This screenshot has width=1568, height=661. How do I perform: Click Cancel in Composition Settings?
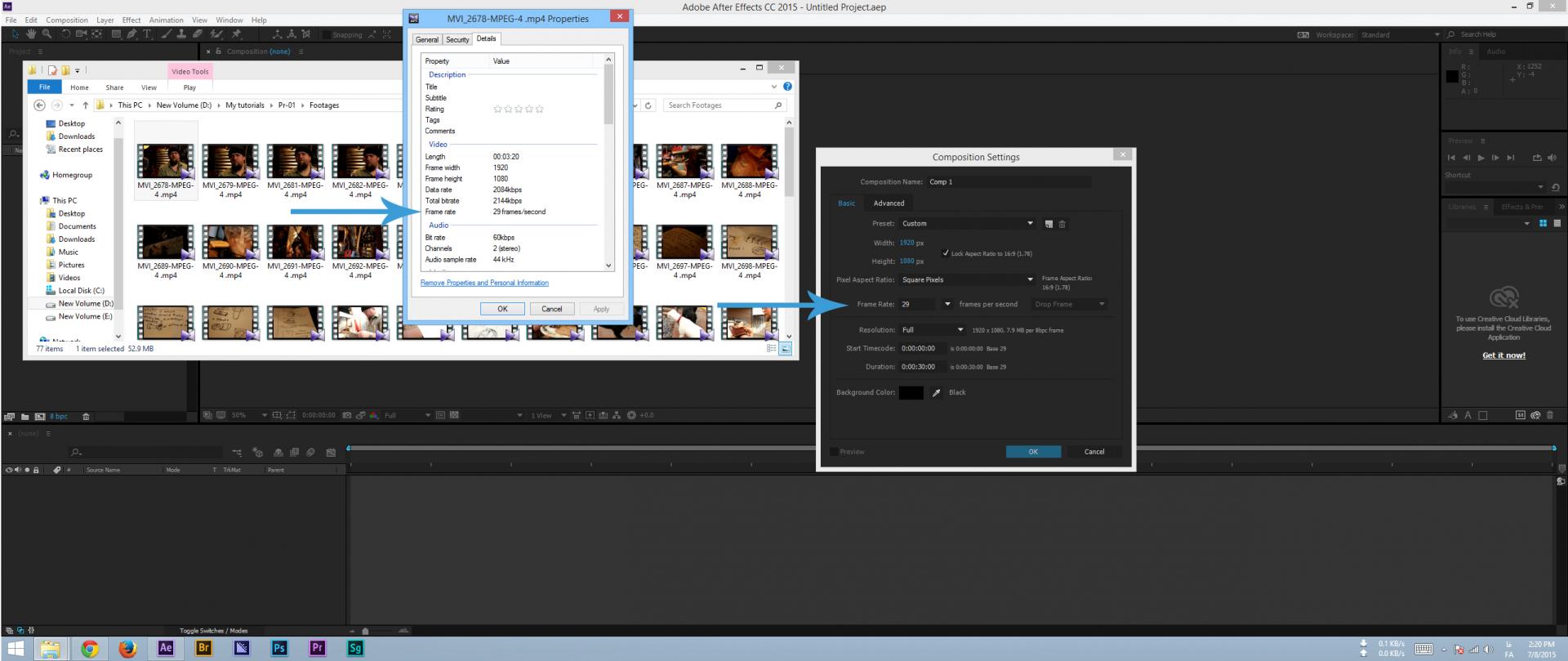click(x=1094, y=452)
